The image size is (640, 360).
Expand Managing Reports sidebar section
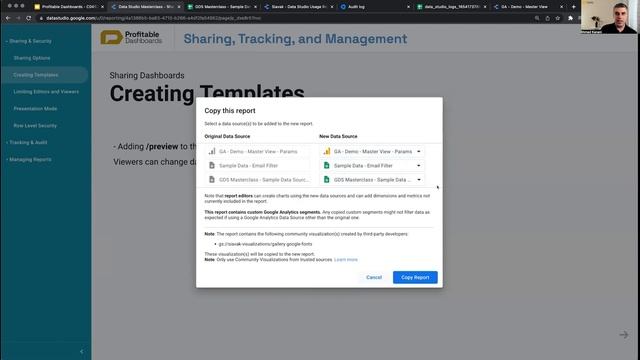29,160
